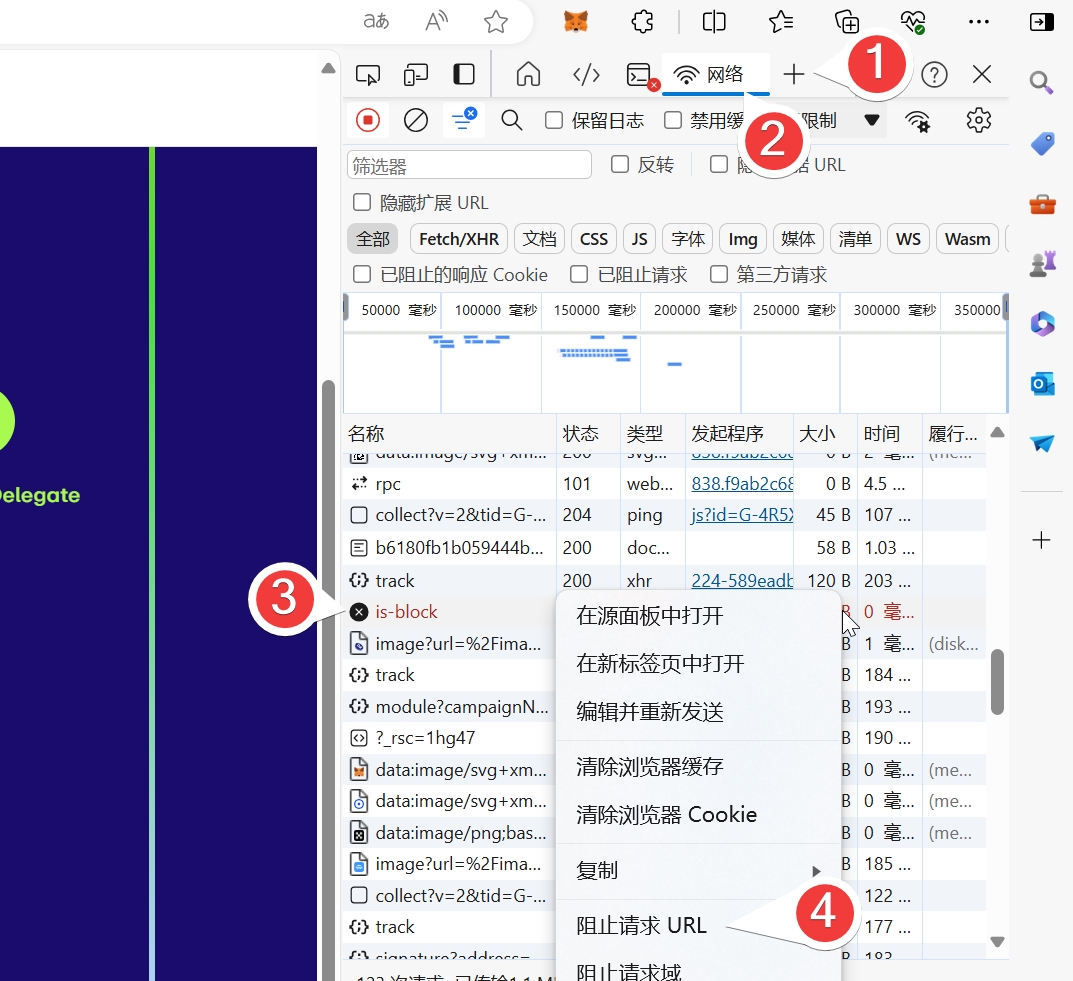Expand the throttling dropdown arrow
The height and width of the screenshot is (981, 1073).
[872, 121]
